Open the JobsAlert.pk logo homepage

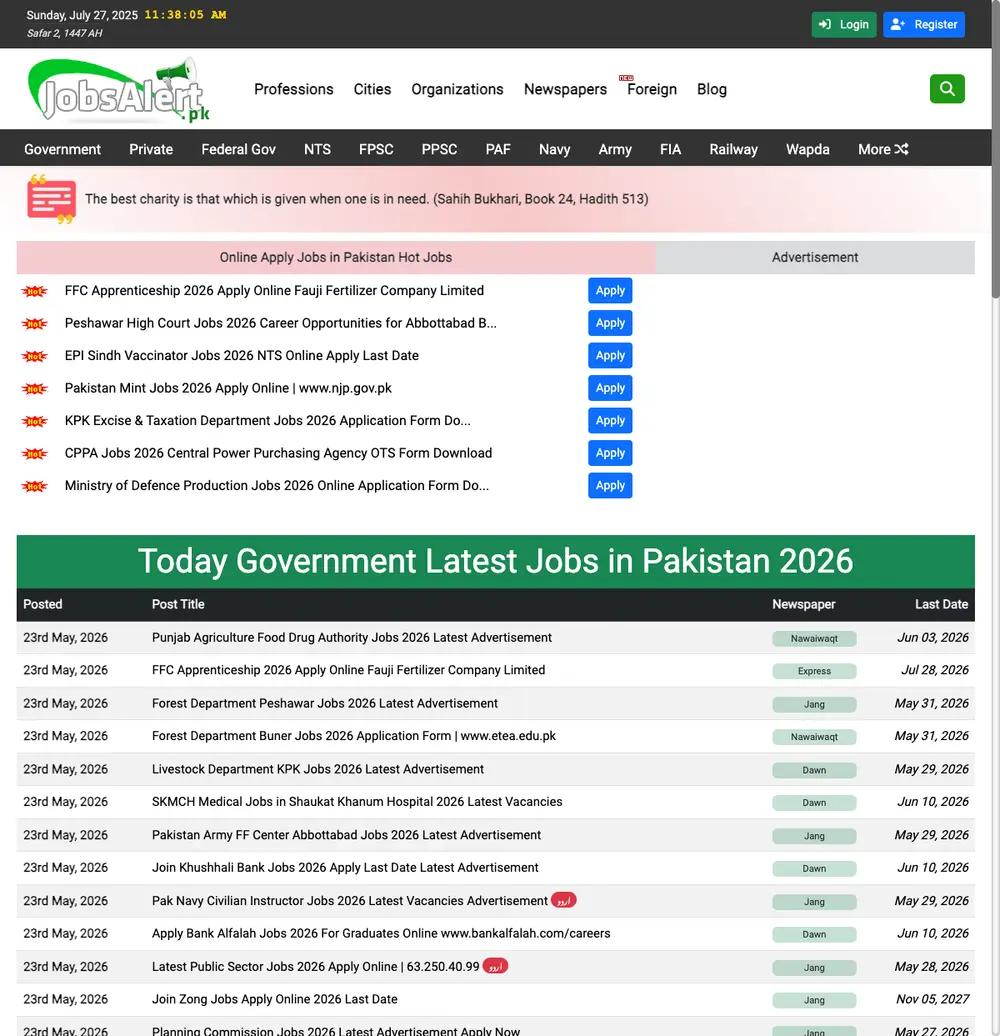[x=119, y=91]
